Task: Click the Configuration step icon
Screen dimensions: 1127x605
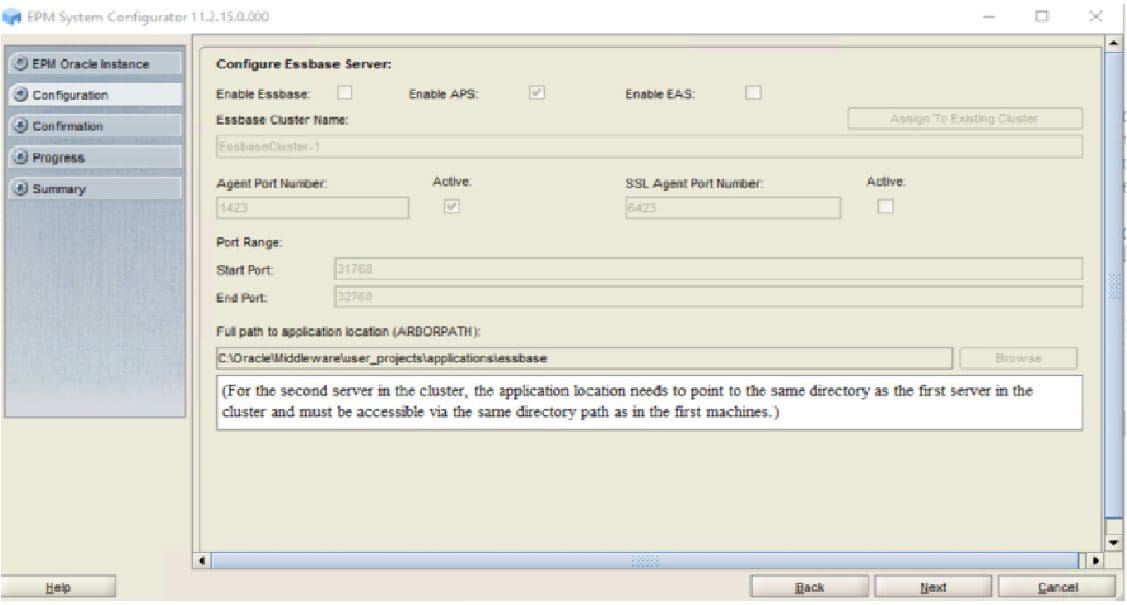Action: 21,95
